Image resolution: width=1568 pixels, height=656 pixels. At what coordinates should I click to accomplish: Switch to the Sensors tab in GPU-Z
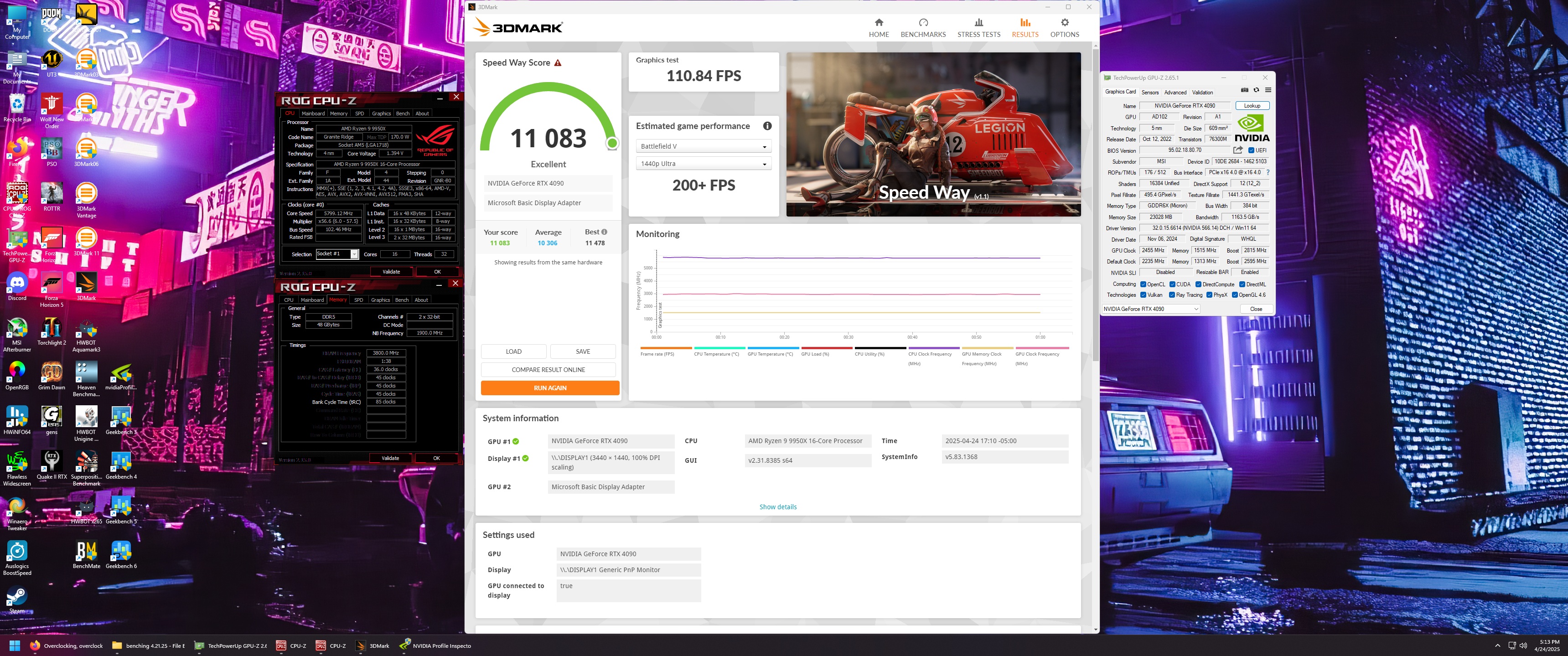click(x=1150, y=93)
